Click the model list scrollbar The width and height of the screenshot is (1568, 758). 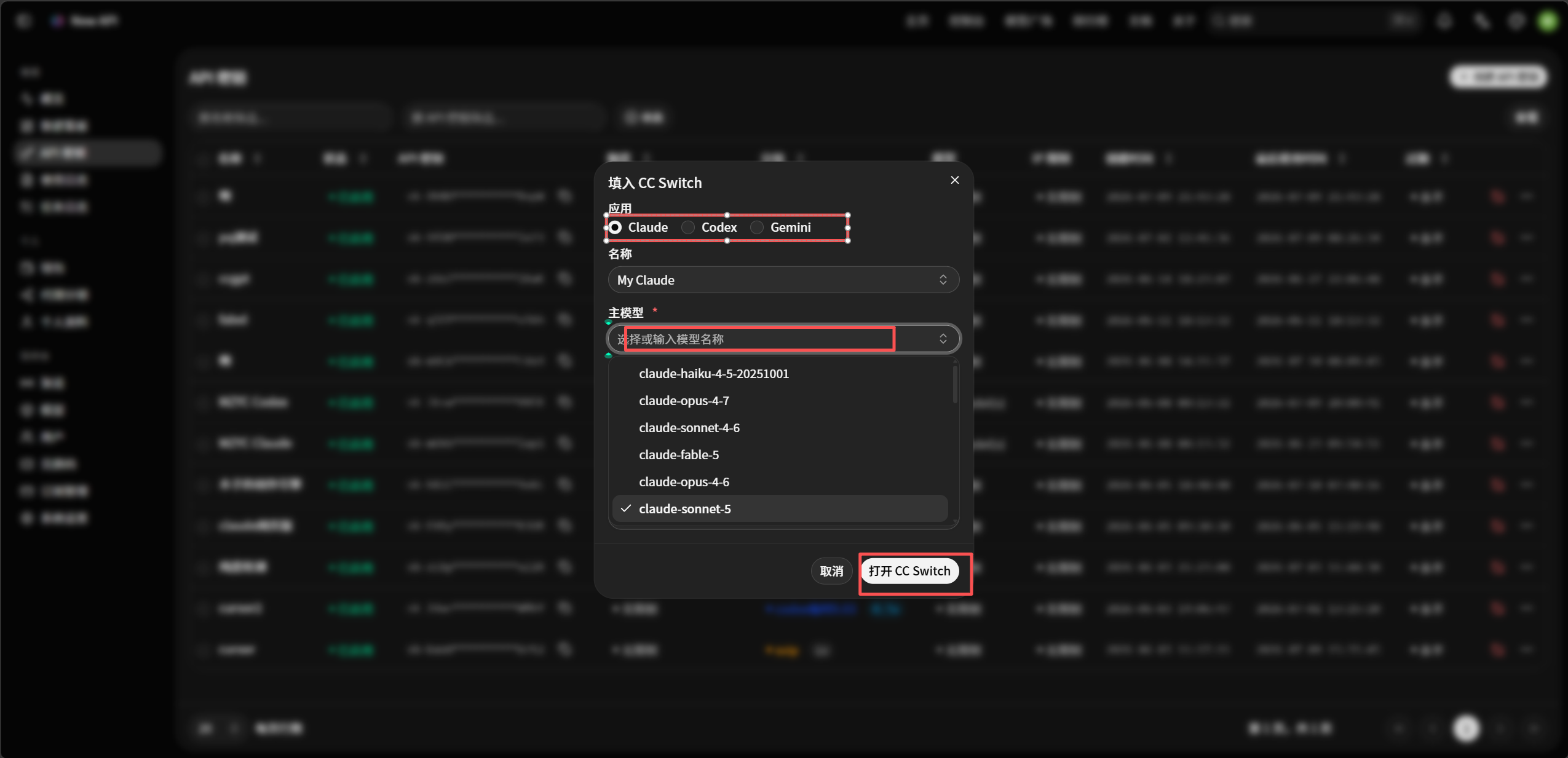pos(955,384)
